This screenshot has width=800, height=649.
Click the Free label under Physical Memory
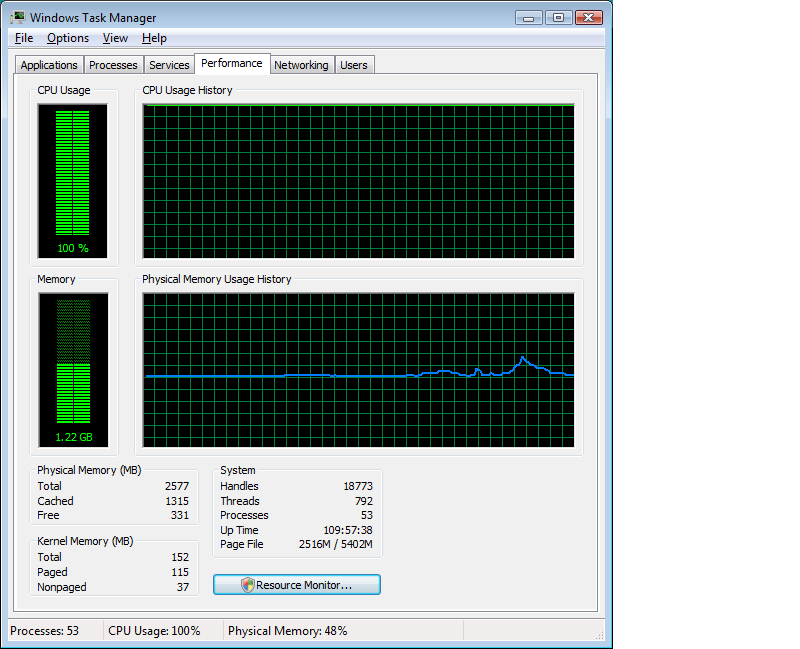48,515
